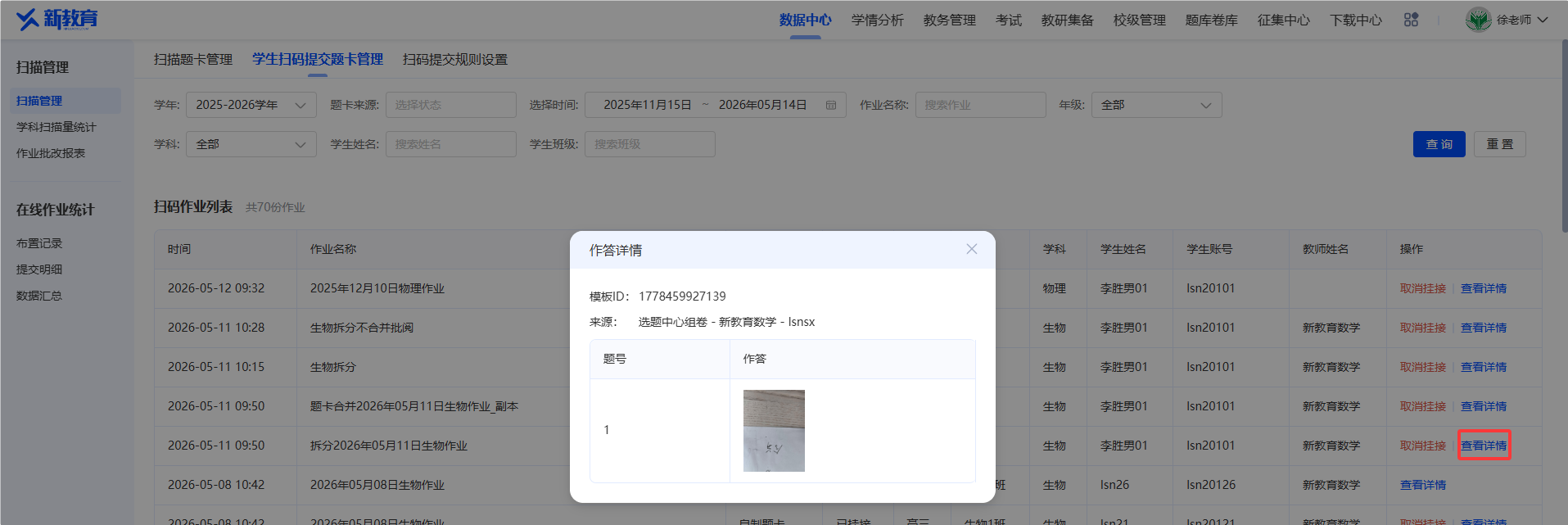Click the 新教育 logo
The width and height of the screenshot is (1568, 525).
57,19
